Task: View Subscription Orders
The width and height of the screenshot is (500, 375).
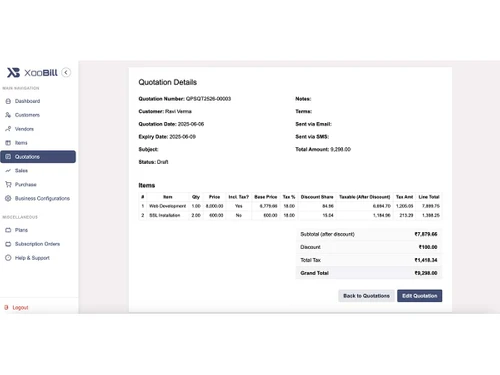Action: (x=37, y=244)
